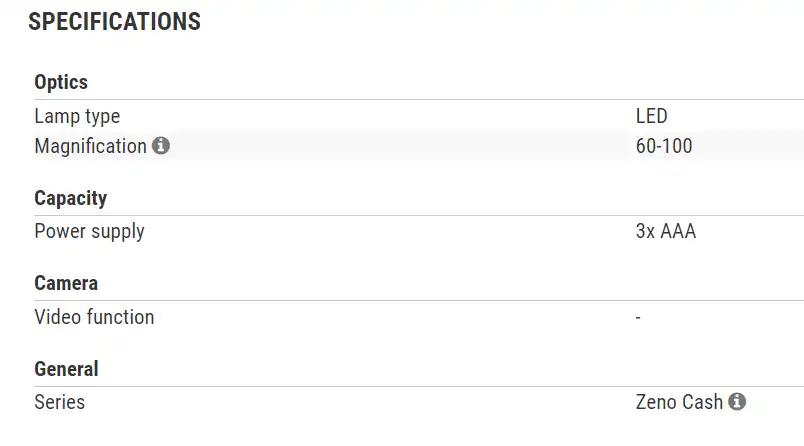Screen dimensions: 804x446
Task: Select the Optics section heading
Action: click(x=61, y=82)
